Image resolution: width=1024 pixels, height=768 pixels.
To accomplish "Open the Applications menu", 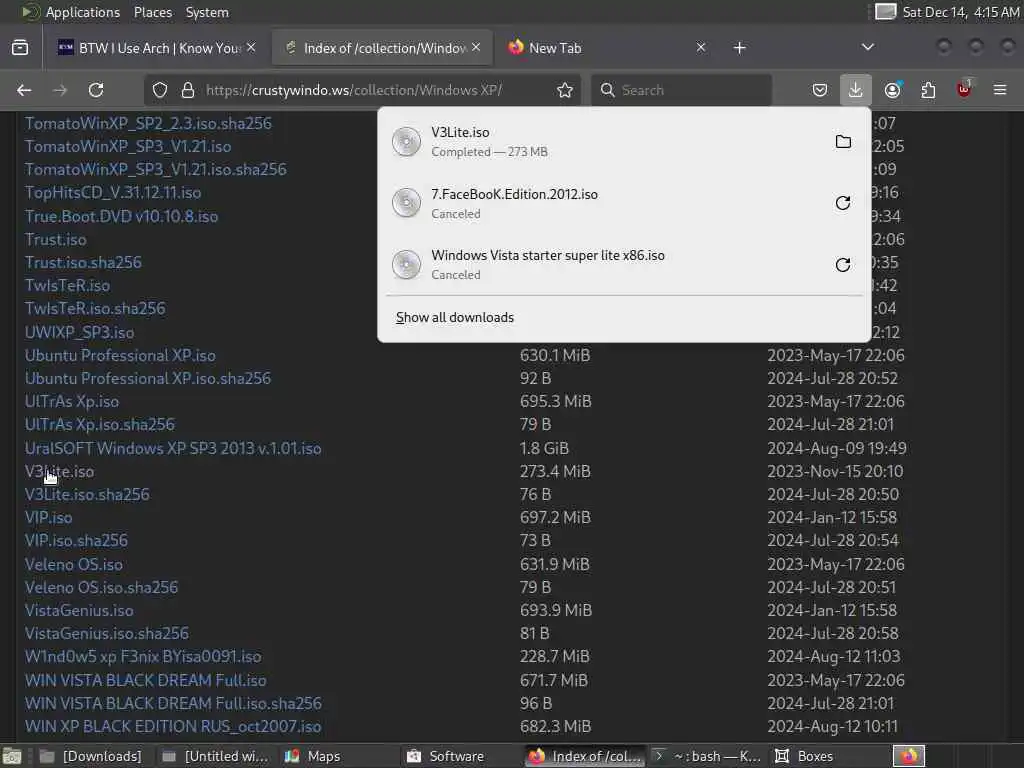I will [83, 12].
